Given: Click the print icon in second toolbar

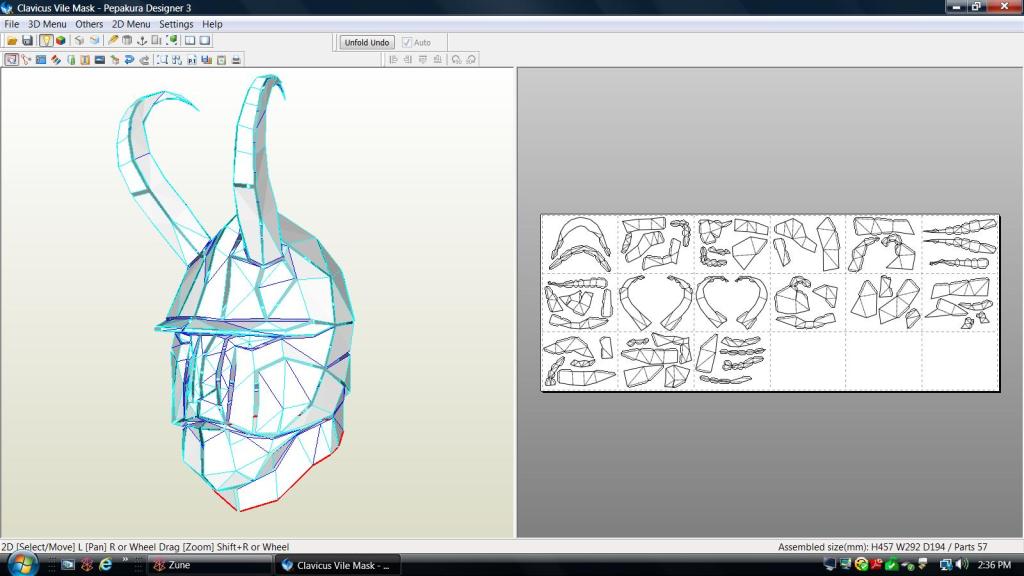Looking at the screenshot, I should coord(236,59).
